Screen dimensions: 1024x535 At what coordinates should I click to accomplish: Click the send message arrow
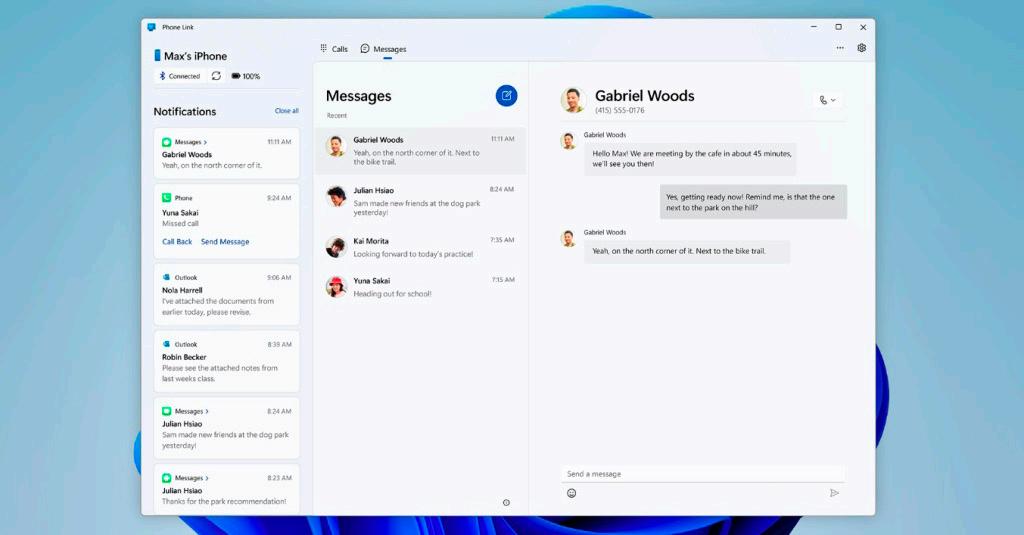coord(834,493)
